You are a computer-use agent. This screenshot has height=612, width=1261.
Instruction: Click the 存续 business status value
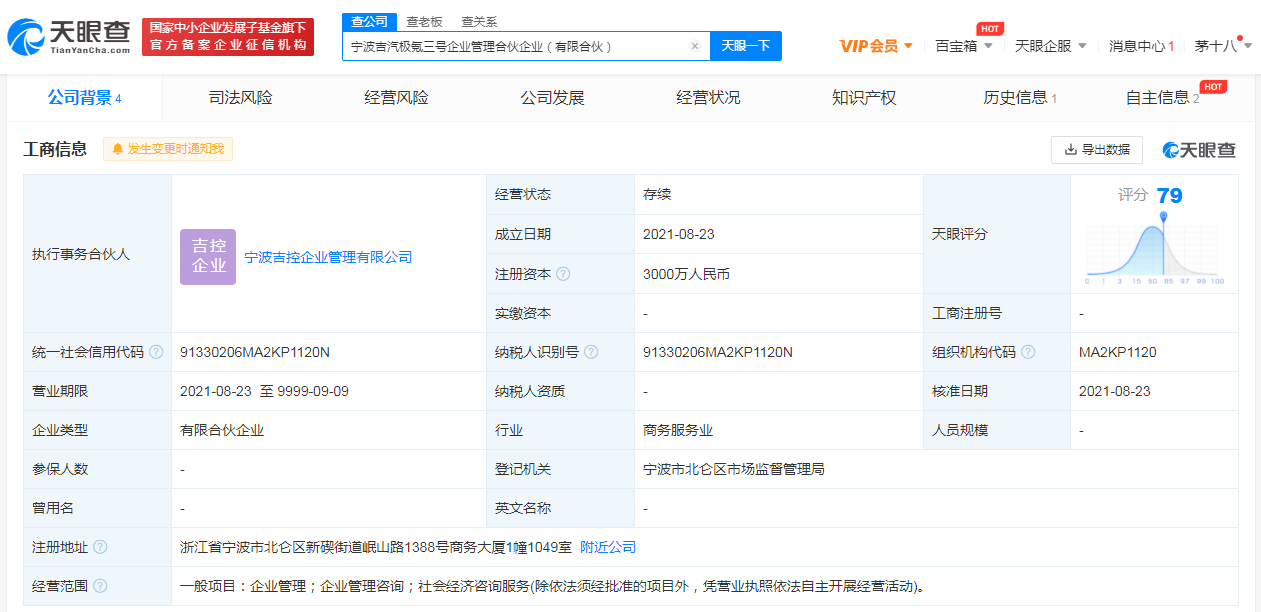[657, 195]
